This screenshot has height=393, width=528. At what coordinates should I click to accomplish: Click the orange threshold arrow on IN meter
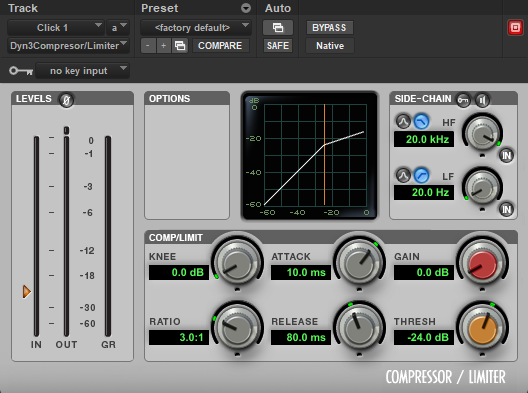[x=27, y=292]
